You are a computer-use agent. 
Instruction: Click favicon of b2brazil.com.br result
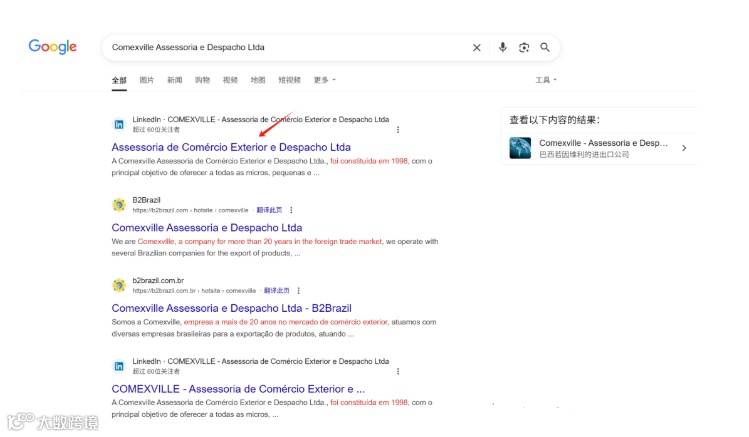point(119,286)
